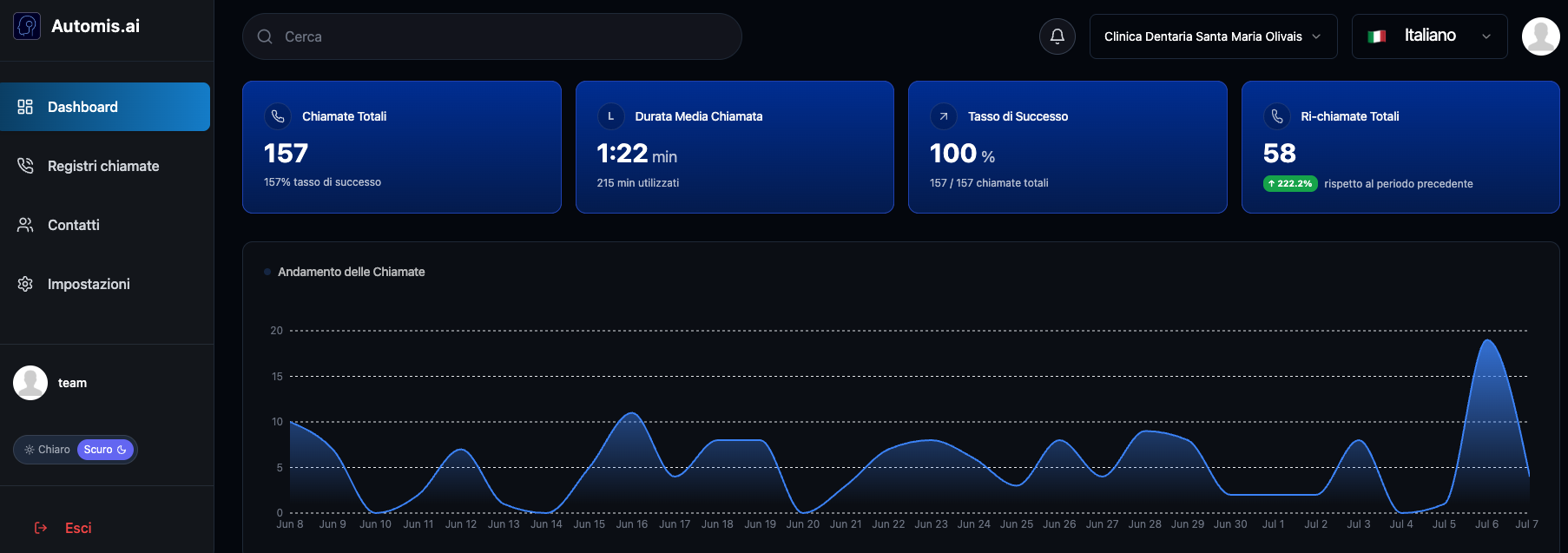The height and width of the screenshot is (553, 1568).
Task: Click the Ri-chiamate Totali card title
Action: coord(1350,116)
